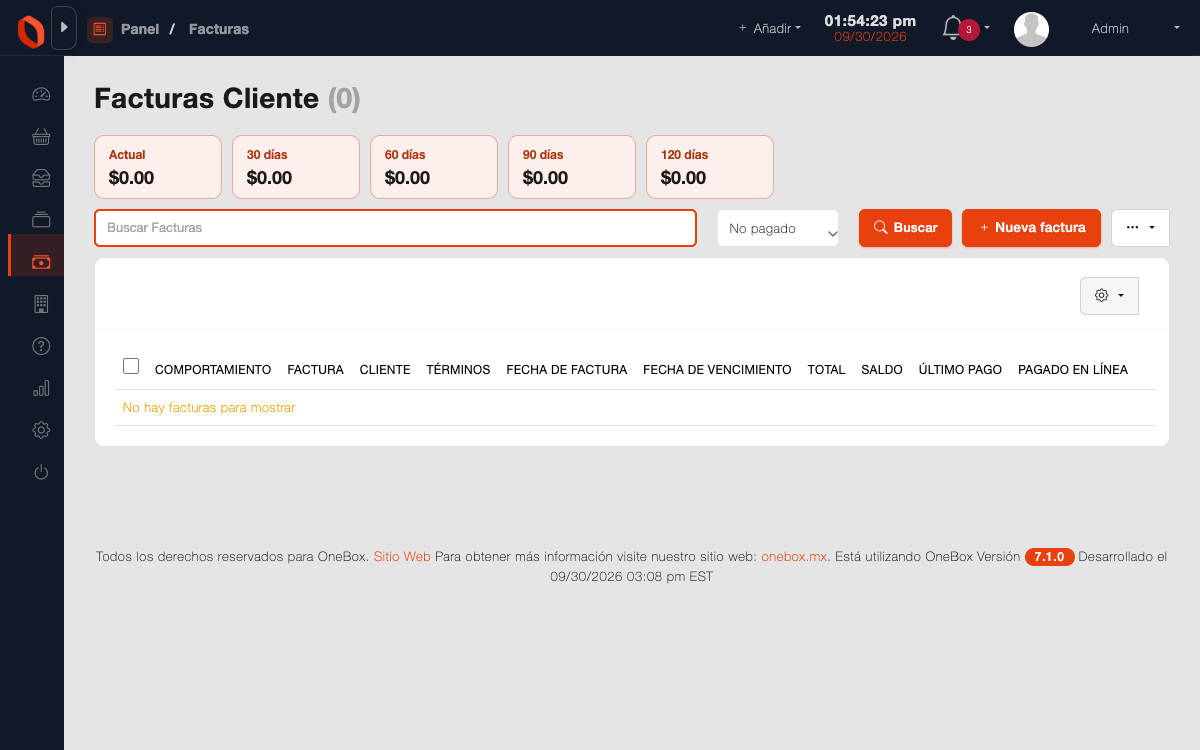This screenshot has width=1200, height=750.
Task: Toggle the select-all invoices checkbox
Action: [x=131, y=366]
